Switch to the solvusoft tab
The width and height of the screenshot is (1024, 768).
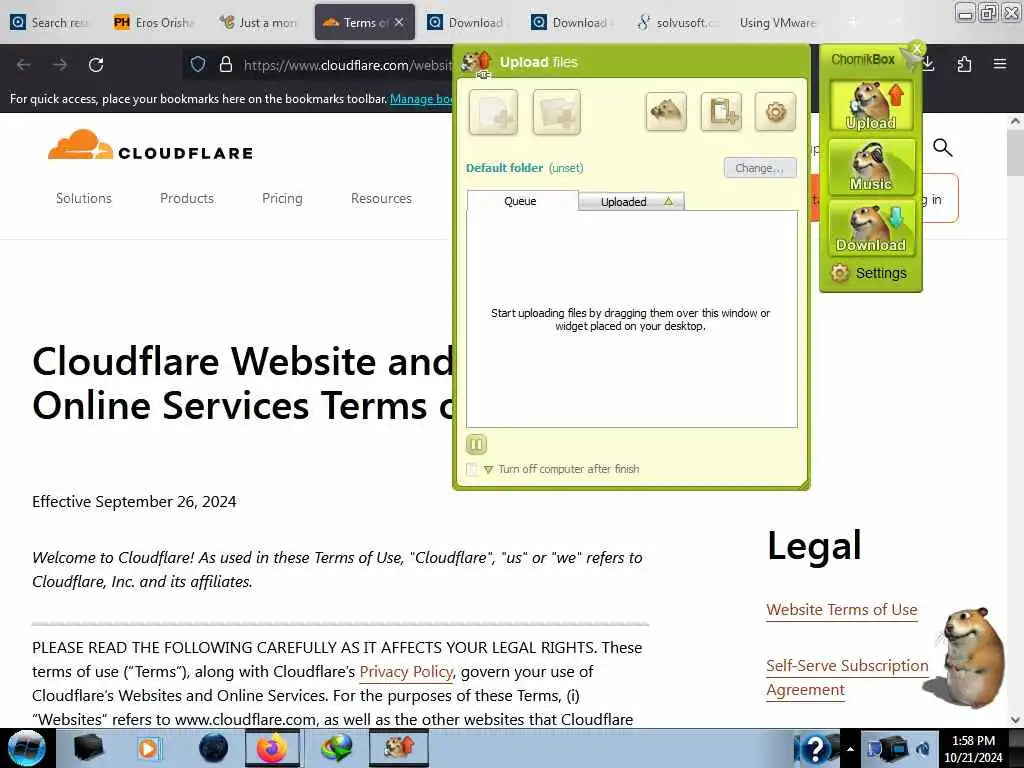pyautogui.click(x=677, y=23)
